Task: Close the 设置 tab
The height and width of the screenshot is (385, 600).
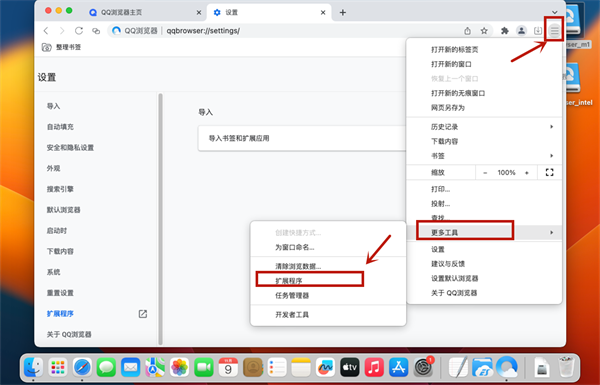Action: pos(323,13)
